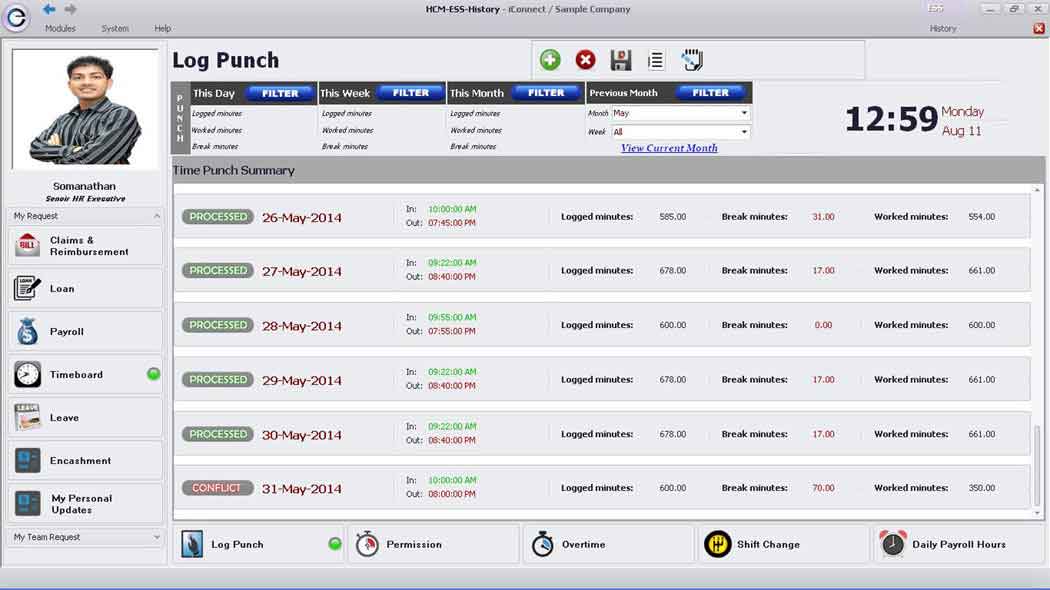Click the Log Punch green status indicator
Viewport: 1050px width, 590px height.
coord(335,544)
